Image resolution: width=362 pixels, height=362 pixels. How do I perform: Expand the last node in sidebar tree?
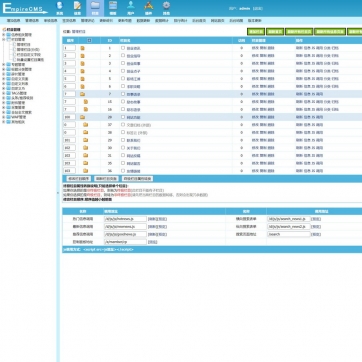click(x=4, y=122)
